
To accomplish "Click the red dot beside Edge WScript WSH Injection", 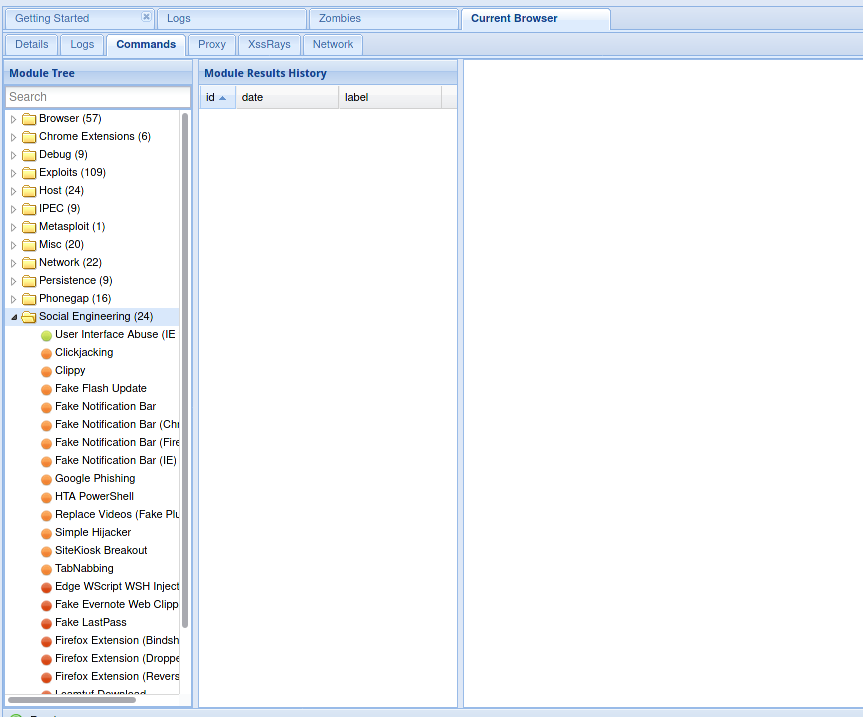I will point(46,587).
